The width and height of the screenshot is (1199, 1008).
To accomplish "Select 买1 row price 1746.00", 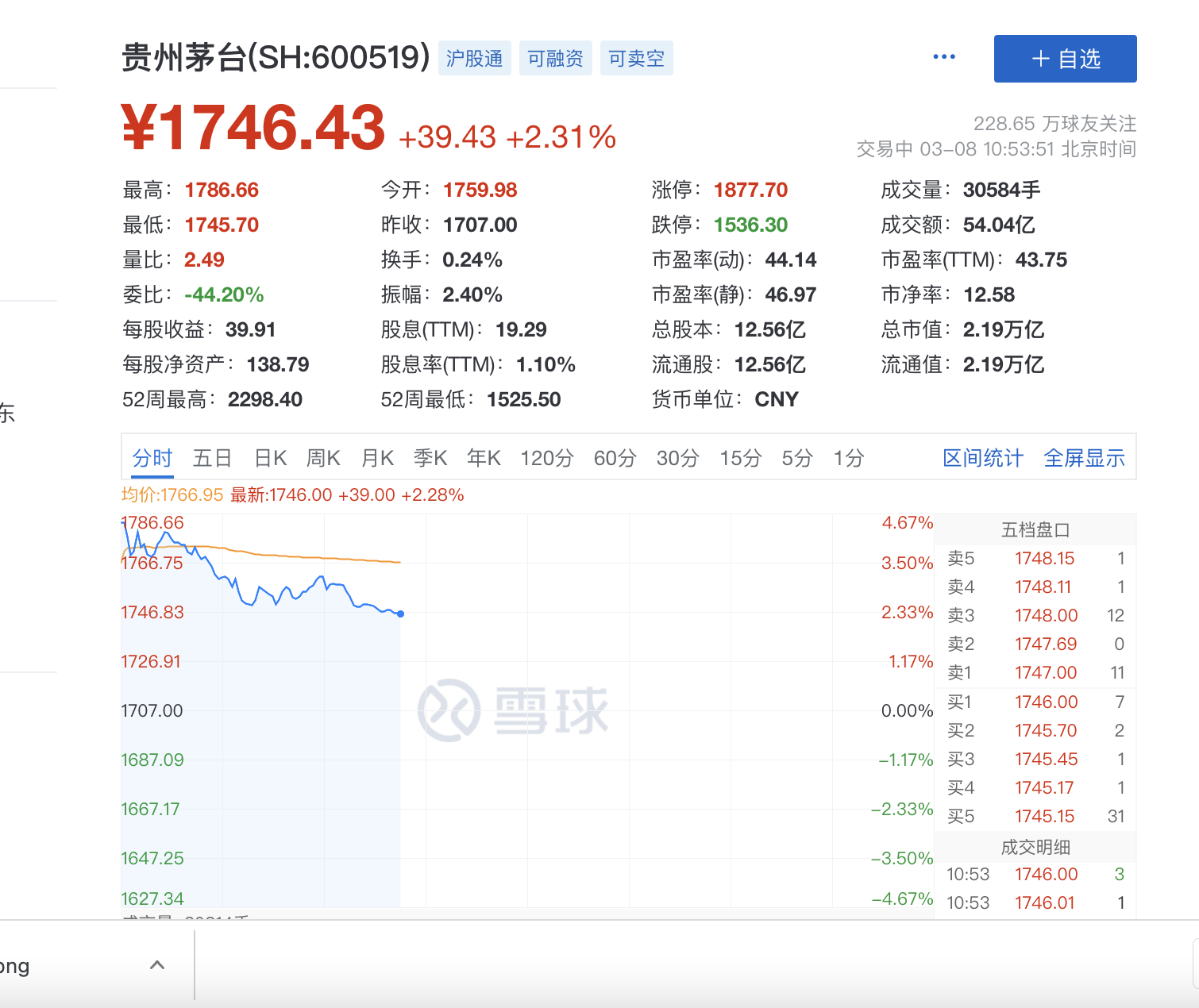I will pos(1035,702).
